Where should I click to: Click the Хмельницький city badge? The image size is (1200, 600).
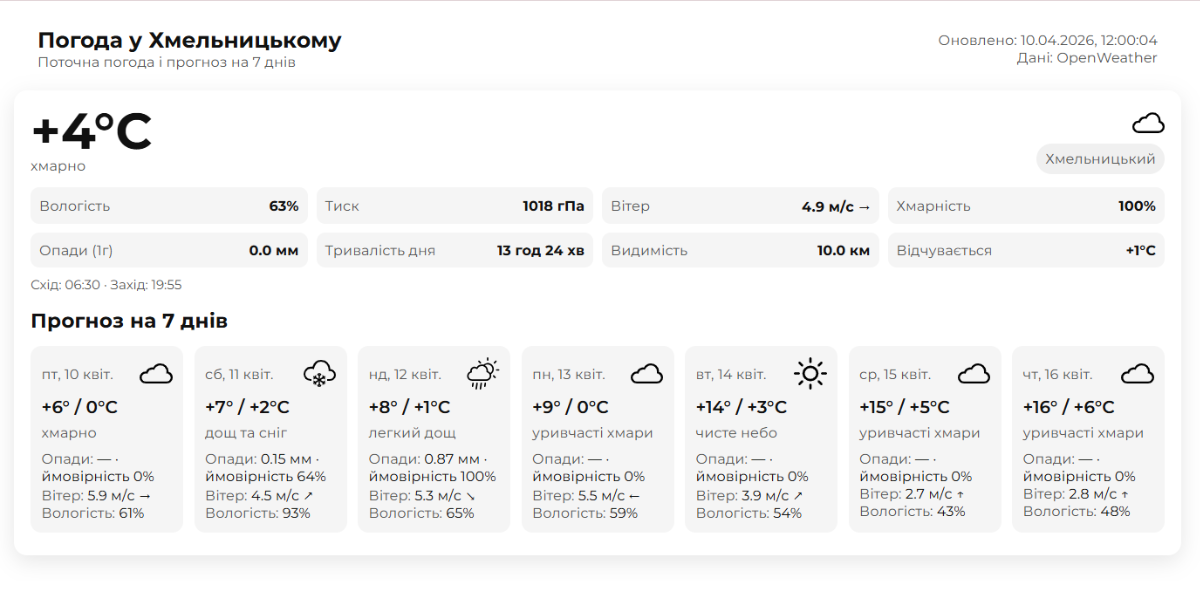click(x=1100, y=159)
